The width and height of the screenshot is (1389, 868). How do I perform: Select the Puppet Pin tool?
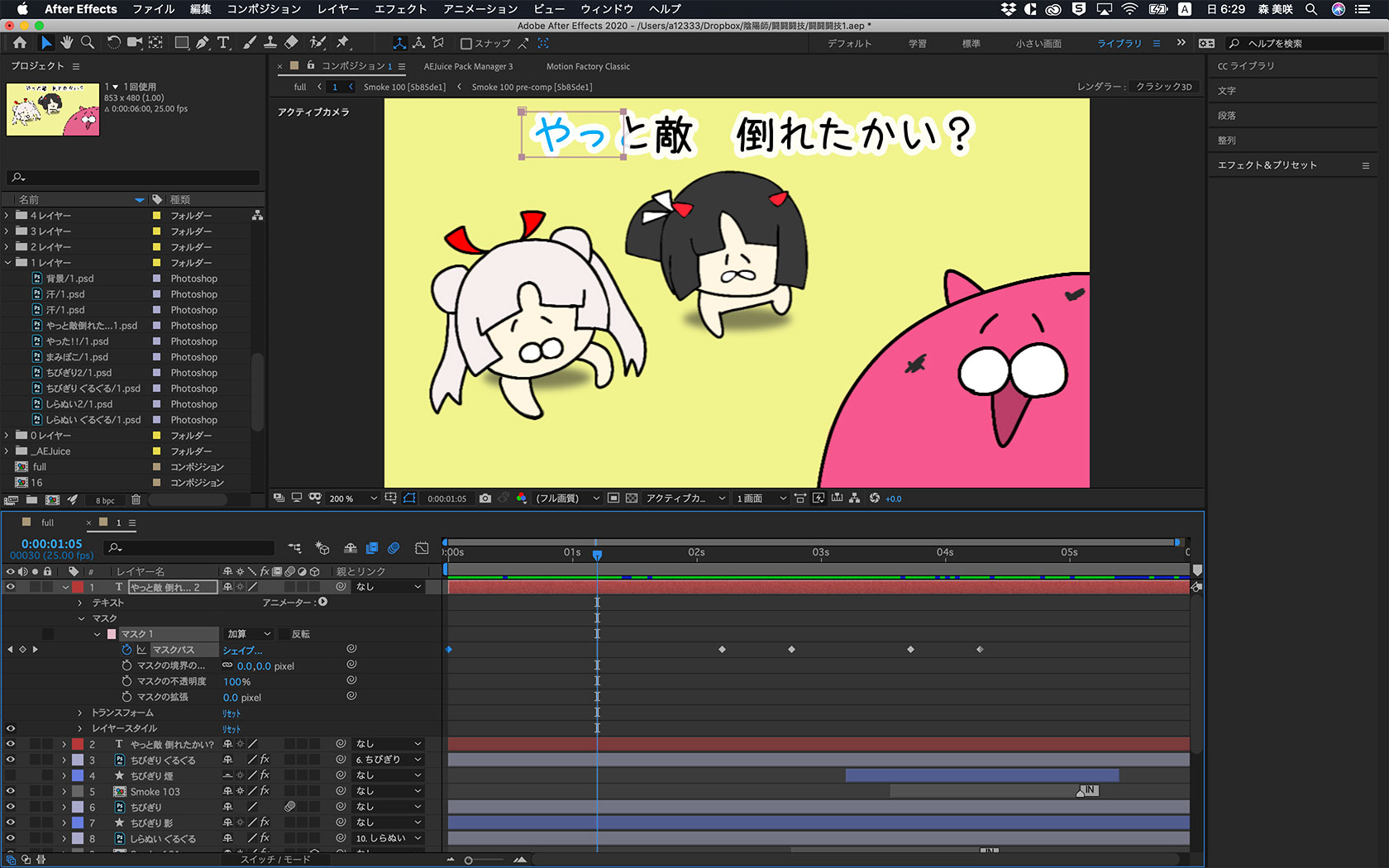(x=342, y=43)
